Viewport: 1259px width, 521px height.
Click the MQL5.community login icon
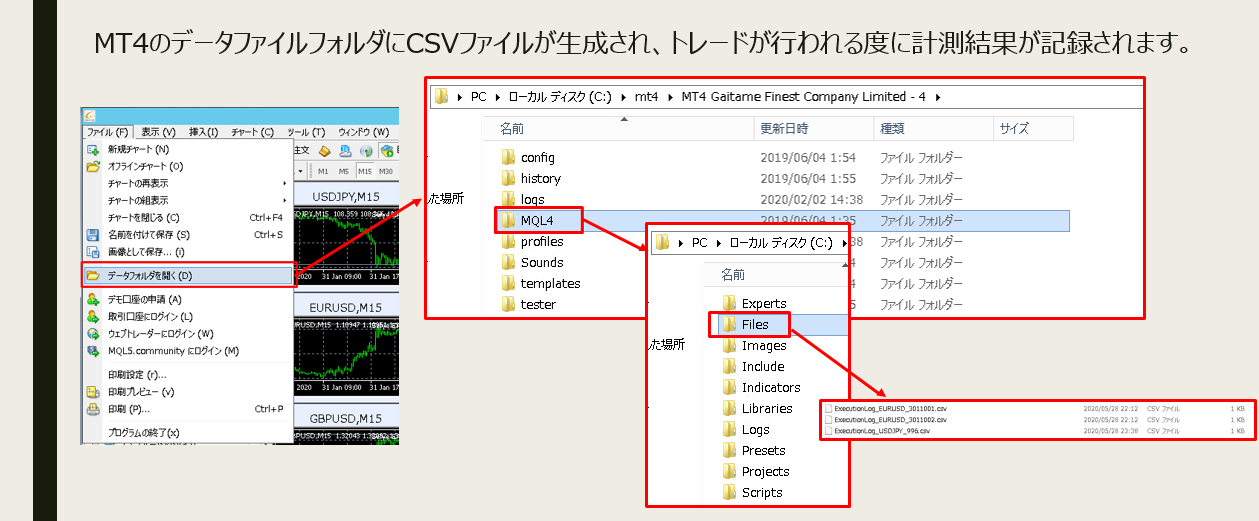click(93, 351)
